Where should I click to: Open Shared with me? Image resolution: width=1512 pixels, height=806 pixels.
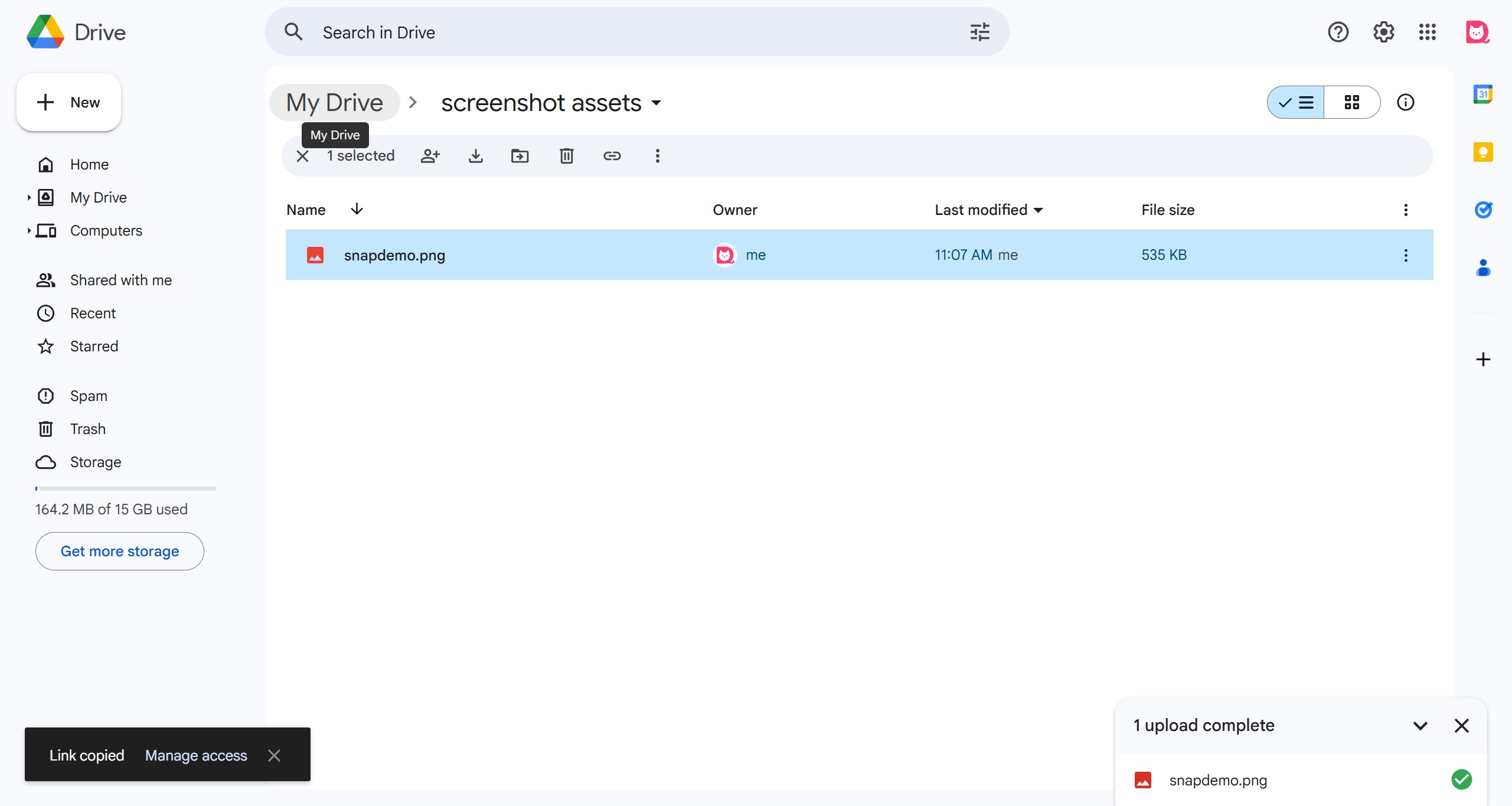pyautogui.click(x=121, y=280)
